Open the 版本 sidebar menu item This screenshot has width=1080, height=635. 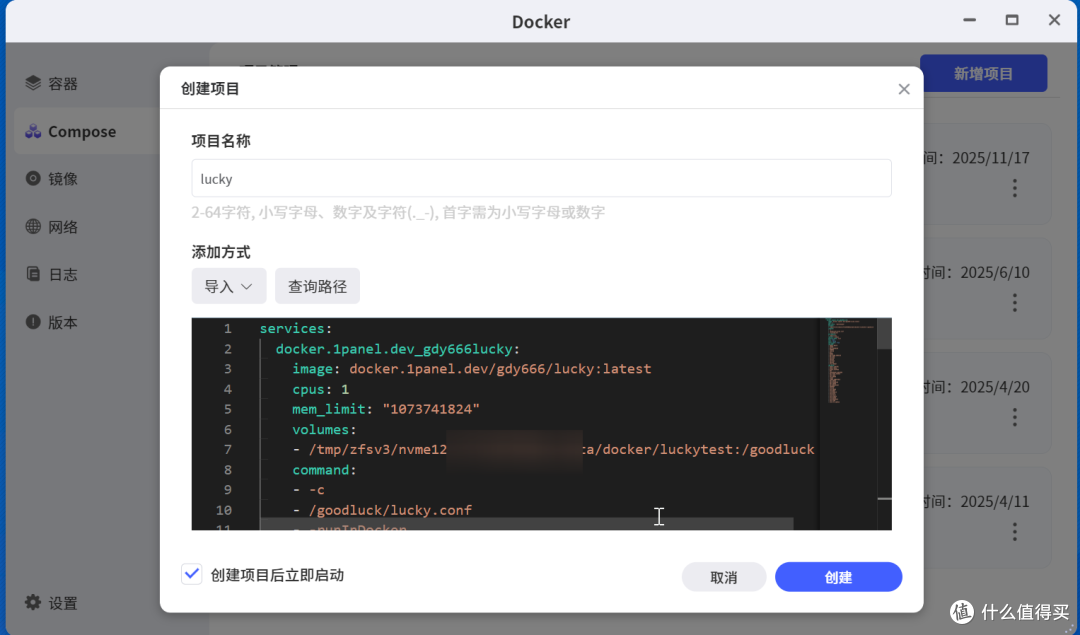click(63, 322)
